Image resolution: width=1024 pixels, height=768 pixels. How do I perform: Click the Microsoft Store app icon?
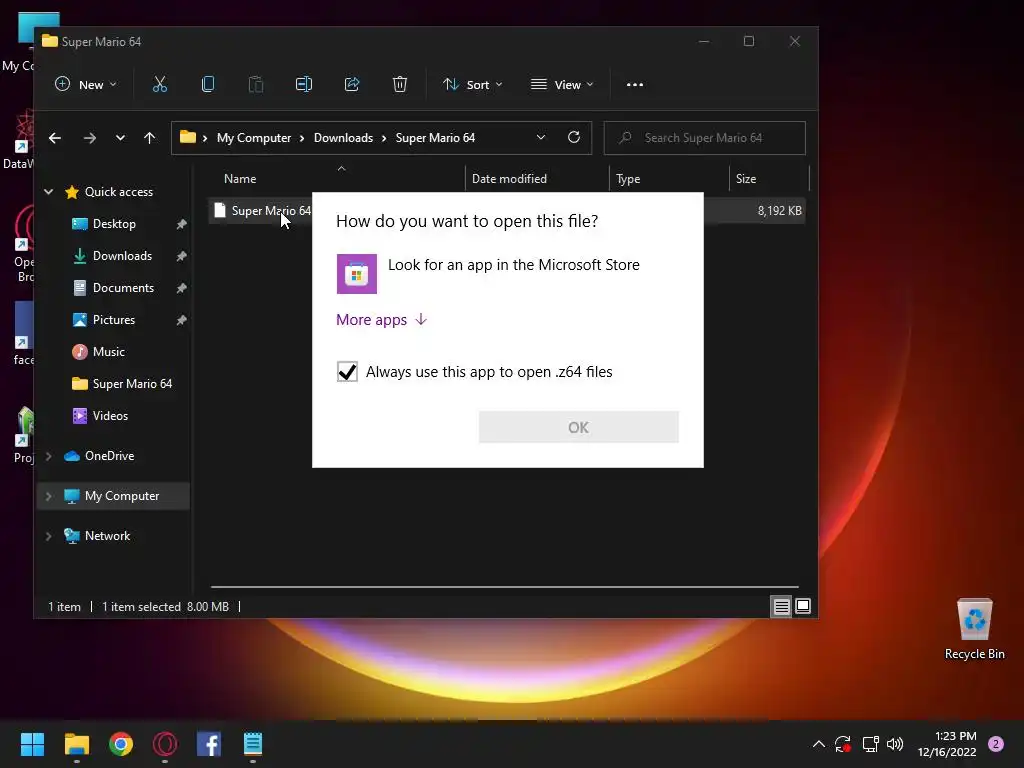pyautogui.click(x=357, y=274)
